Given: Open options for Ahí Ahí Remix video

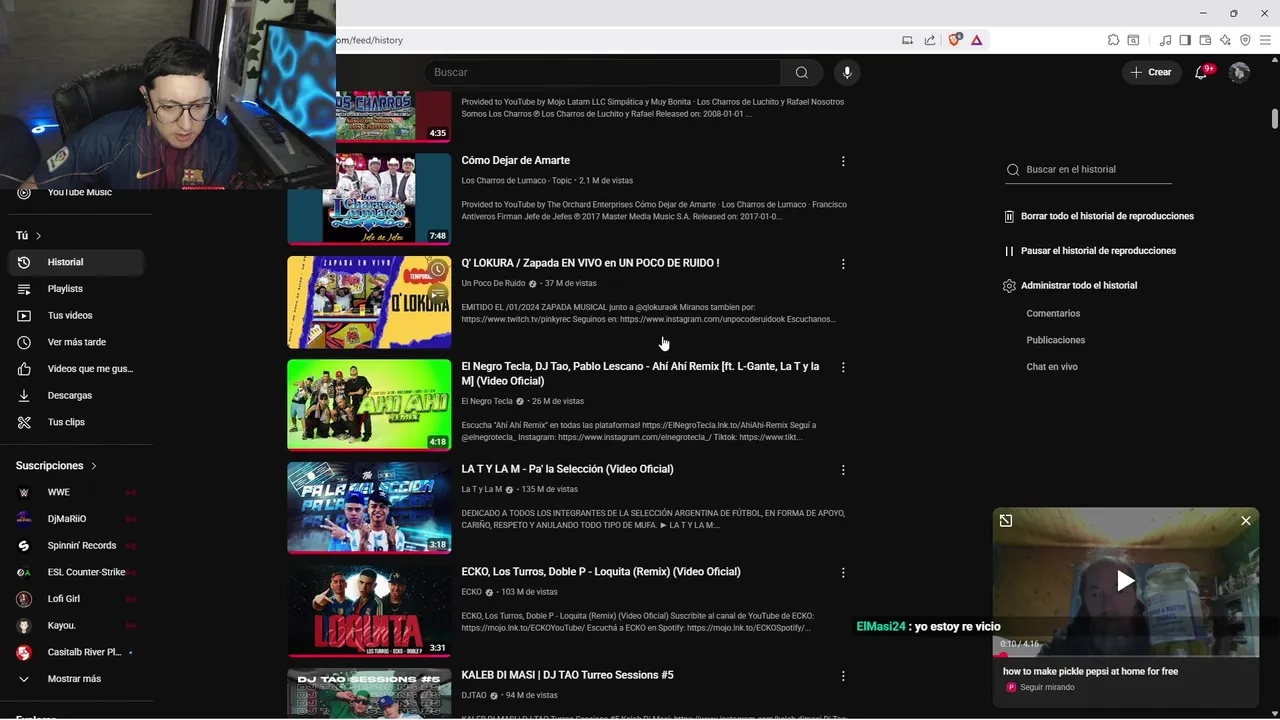Looking at the screenshot, I should [843, 367].
